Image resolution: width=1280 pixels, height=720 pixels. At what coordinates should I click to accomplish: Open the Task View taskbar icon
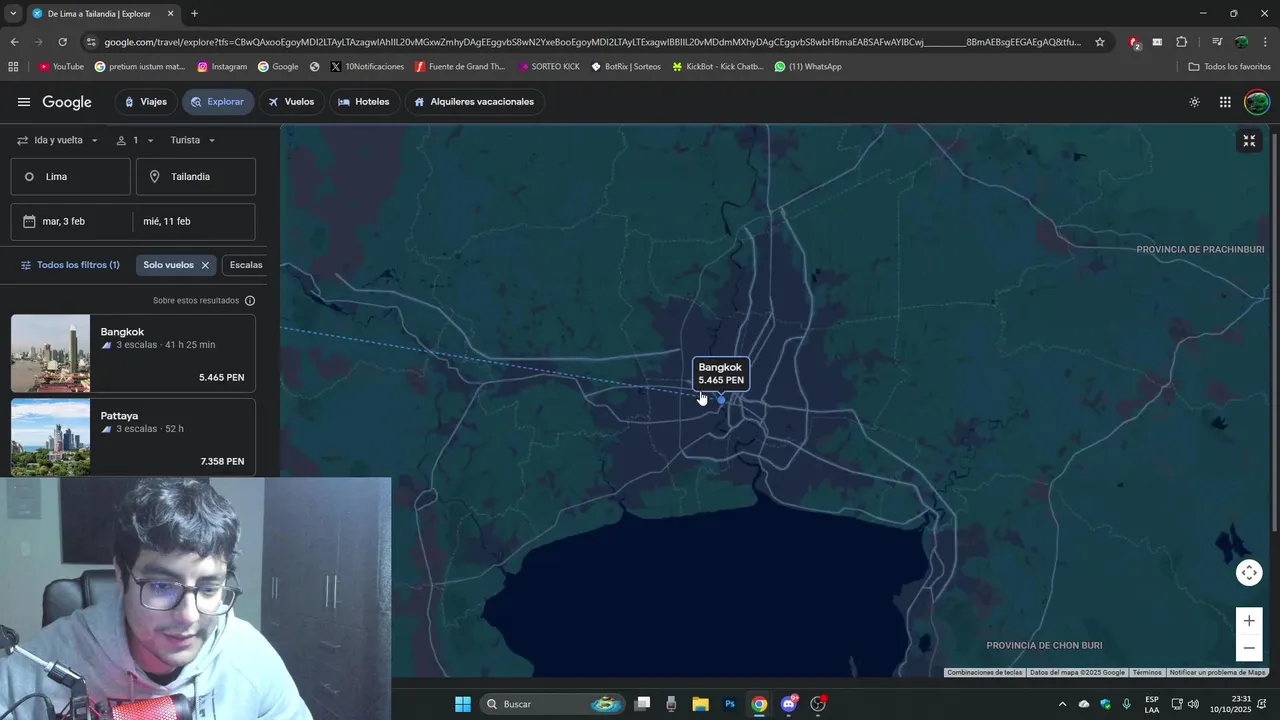point(642,704)
